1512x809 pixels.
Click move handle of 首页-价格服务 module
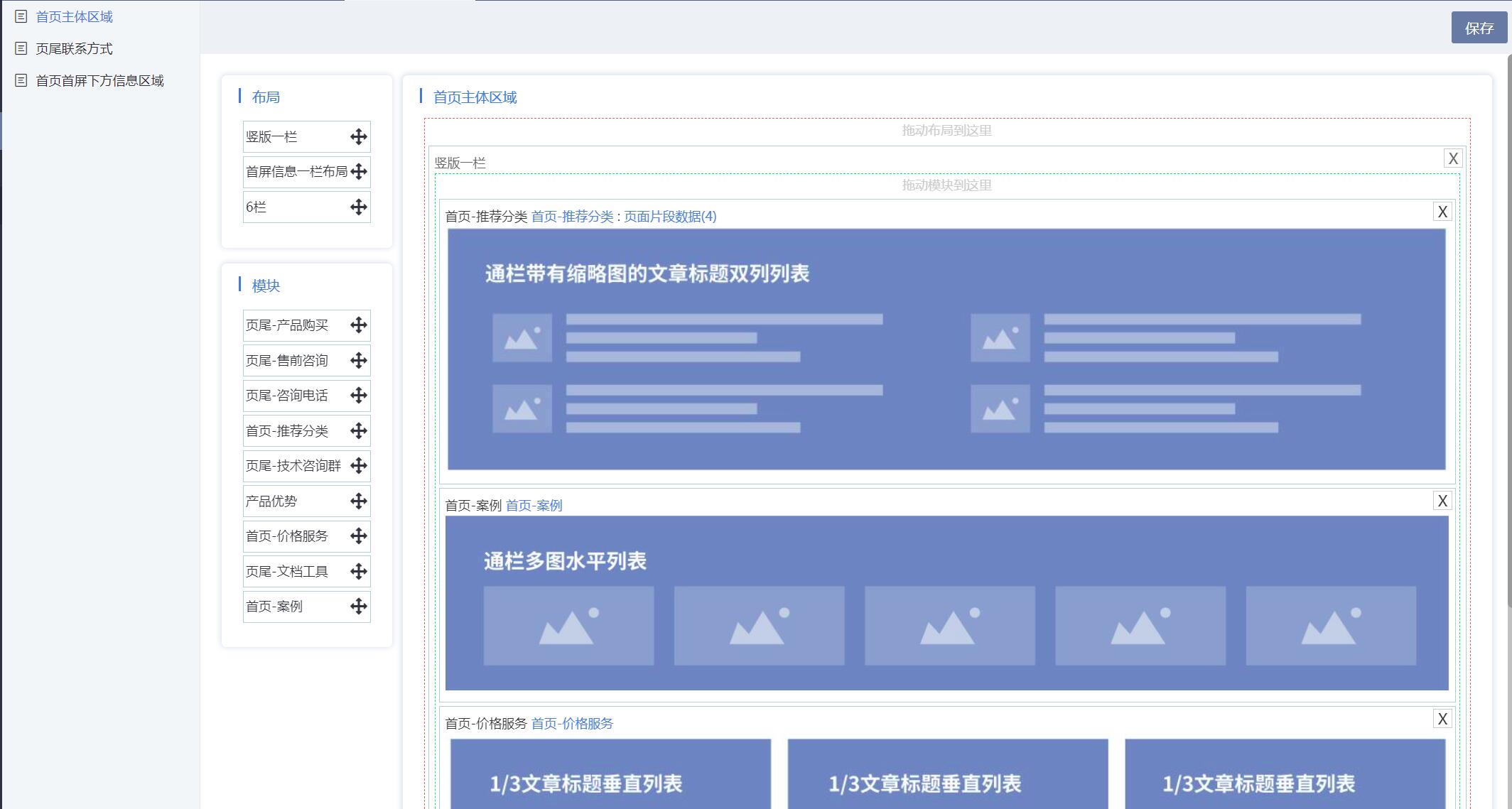tap(359, 536)
